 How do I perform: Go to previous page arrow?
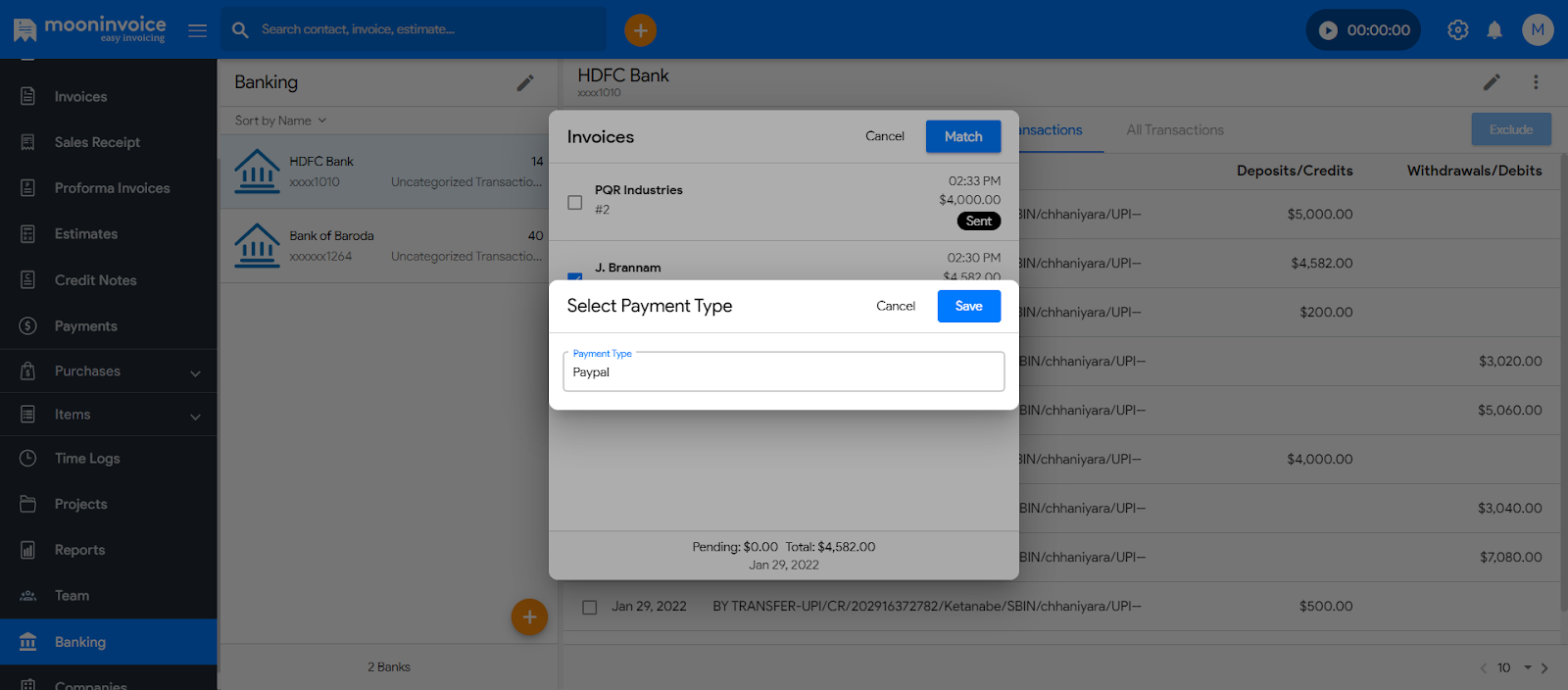coord(1483,667)
